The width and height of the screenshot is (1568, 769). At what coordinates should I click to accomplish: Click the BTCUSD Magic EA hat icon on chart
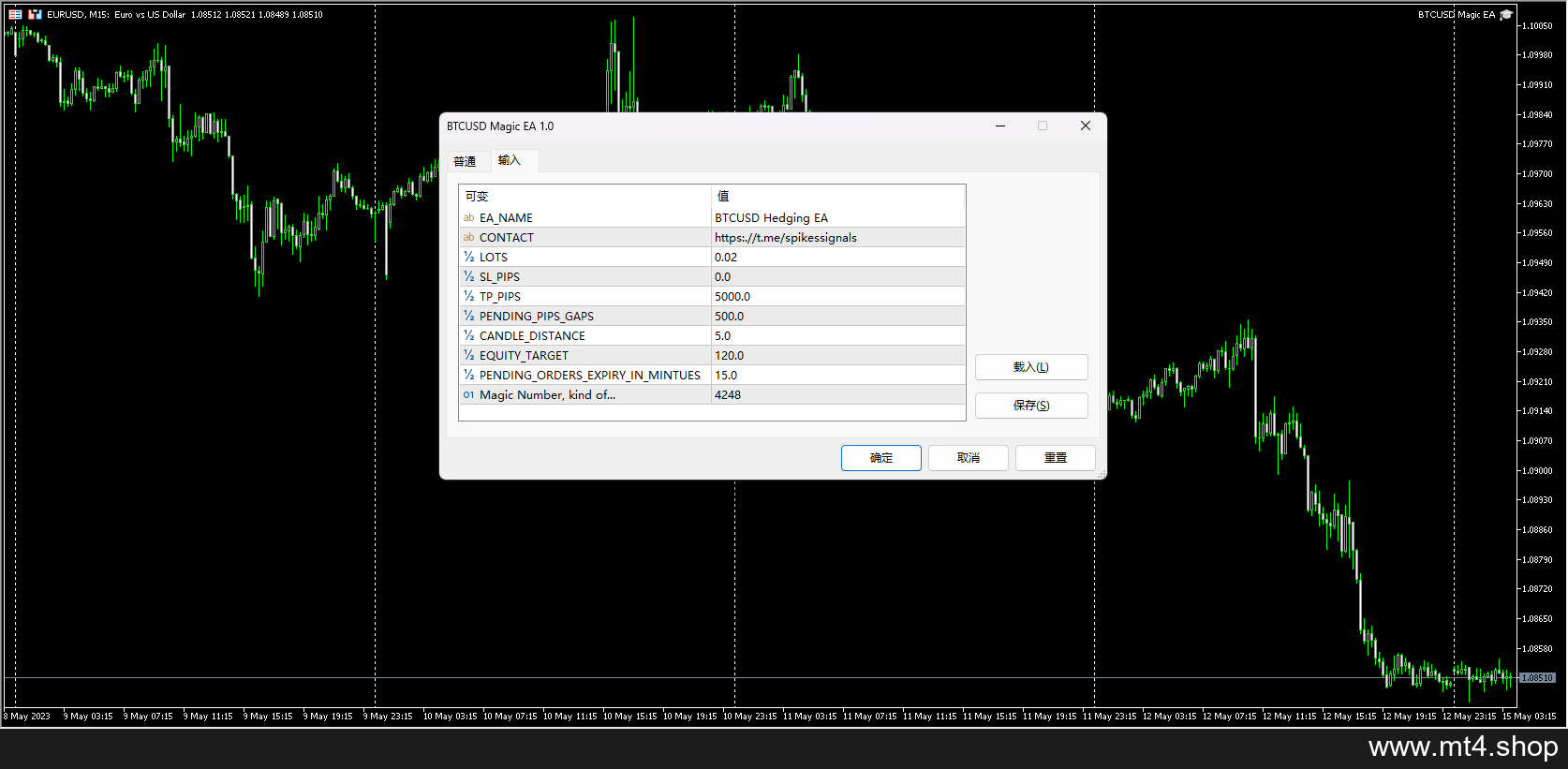pos(1506,15)
